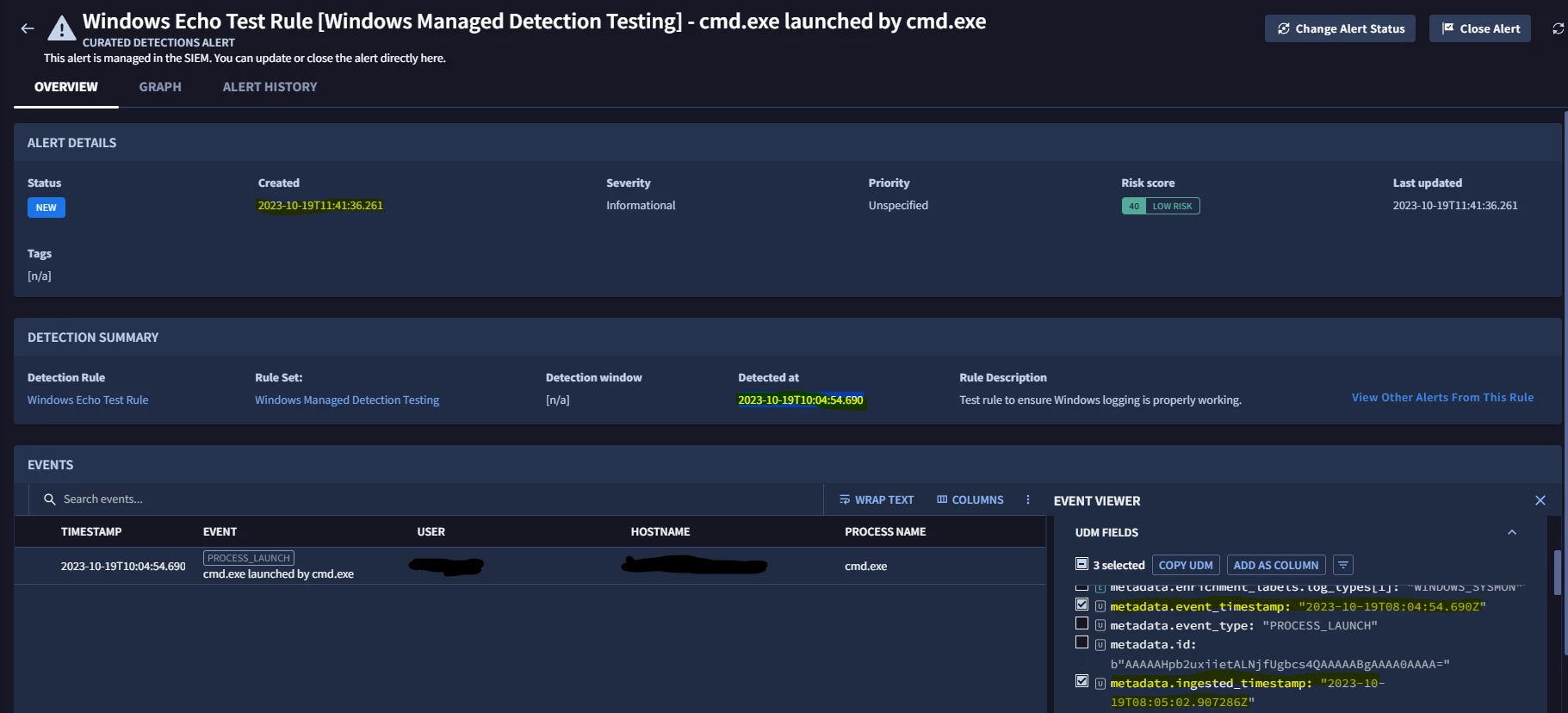The height and width of the screenshot is (713, 1568).
Task: Click U icon beside metadata.event_timestamp
Action: pos(1100,606)
